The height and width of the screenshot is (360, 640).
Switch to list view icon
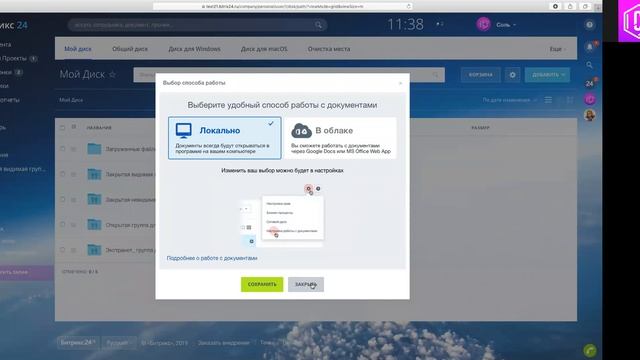[548, 100]
